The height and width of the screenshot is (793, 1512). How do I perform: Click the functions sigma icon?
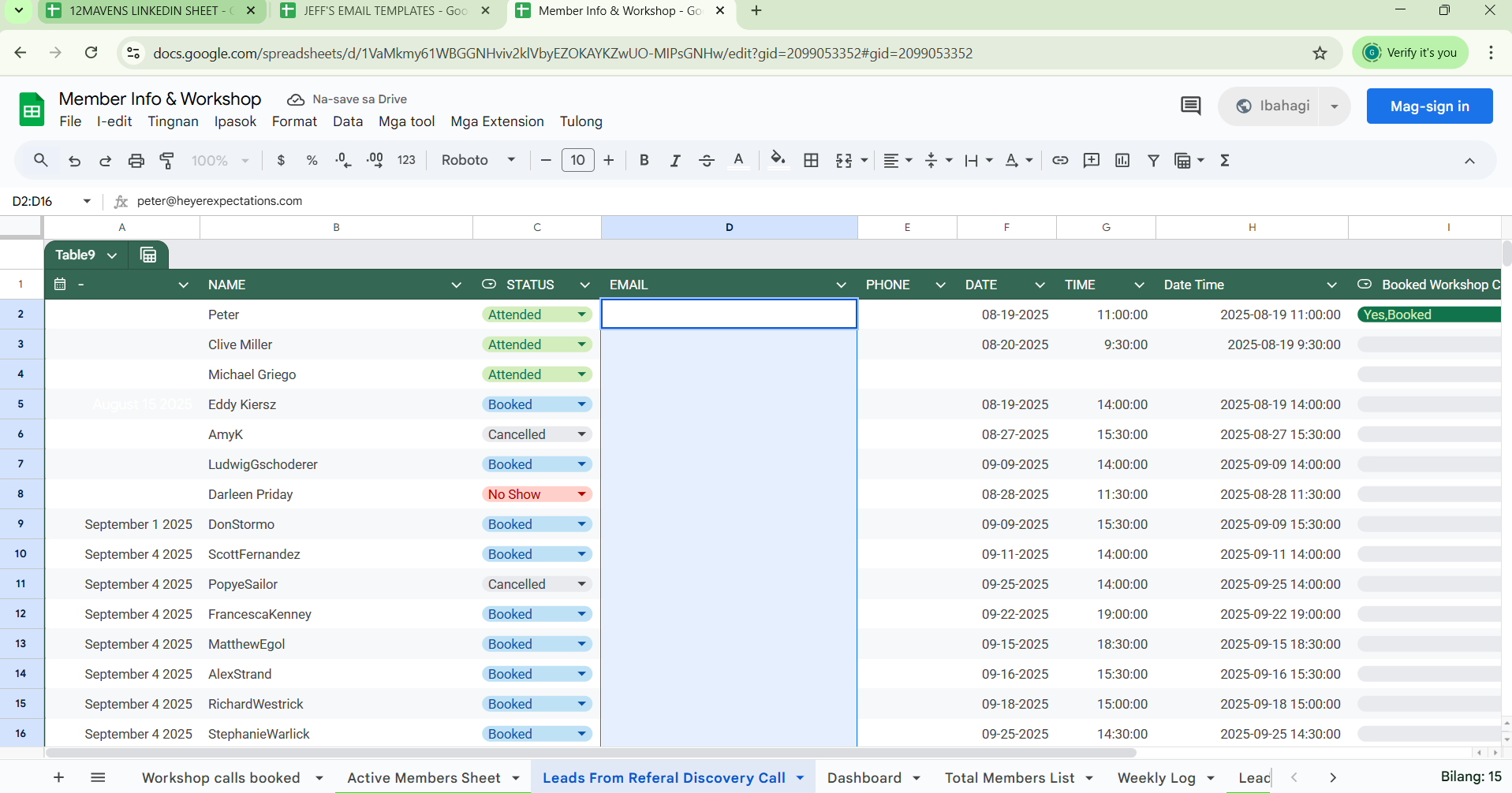pyautogui.click(x=1225, y=161)
